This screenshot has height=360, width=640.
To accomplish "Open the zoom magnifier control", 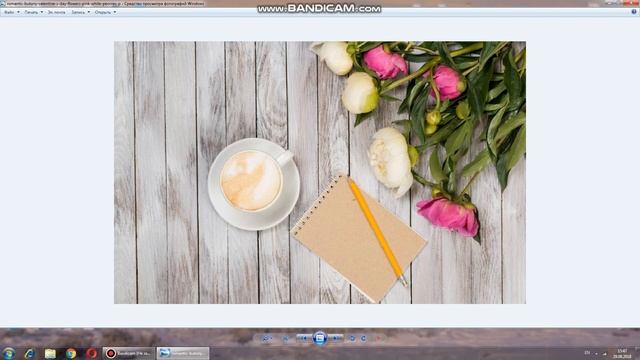I will tap(266, 338).
